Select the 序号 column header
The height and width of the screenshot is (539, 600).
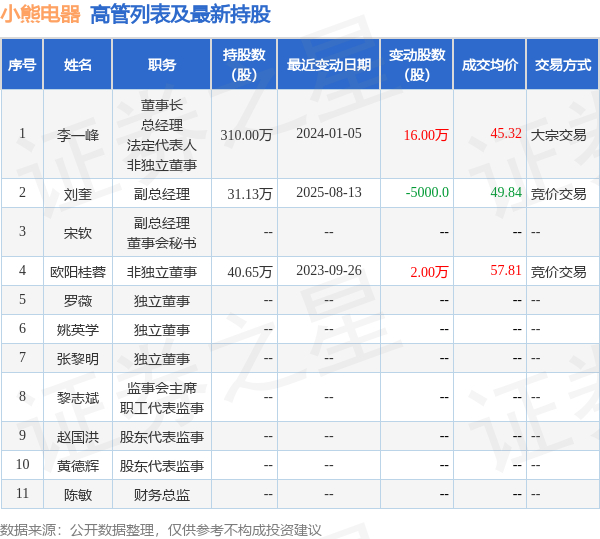coord(22,65)
